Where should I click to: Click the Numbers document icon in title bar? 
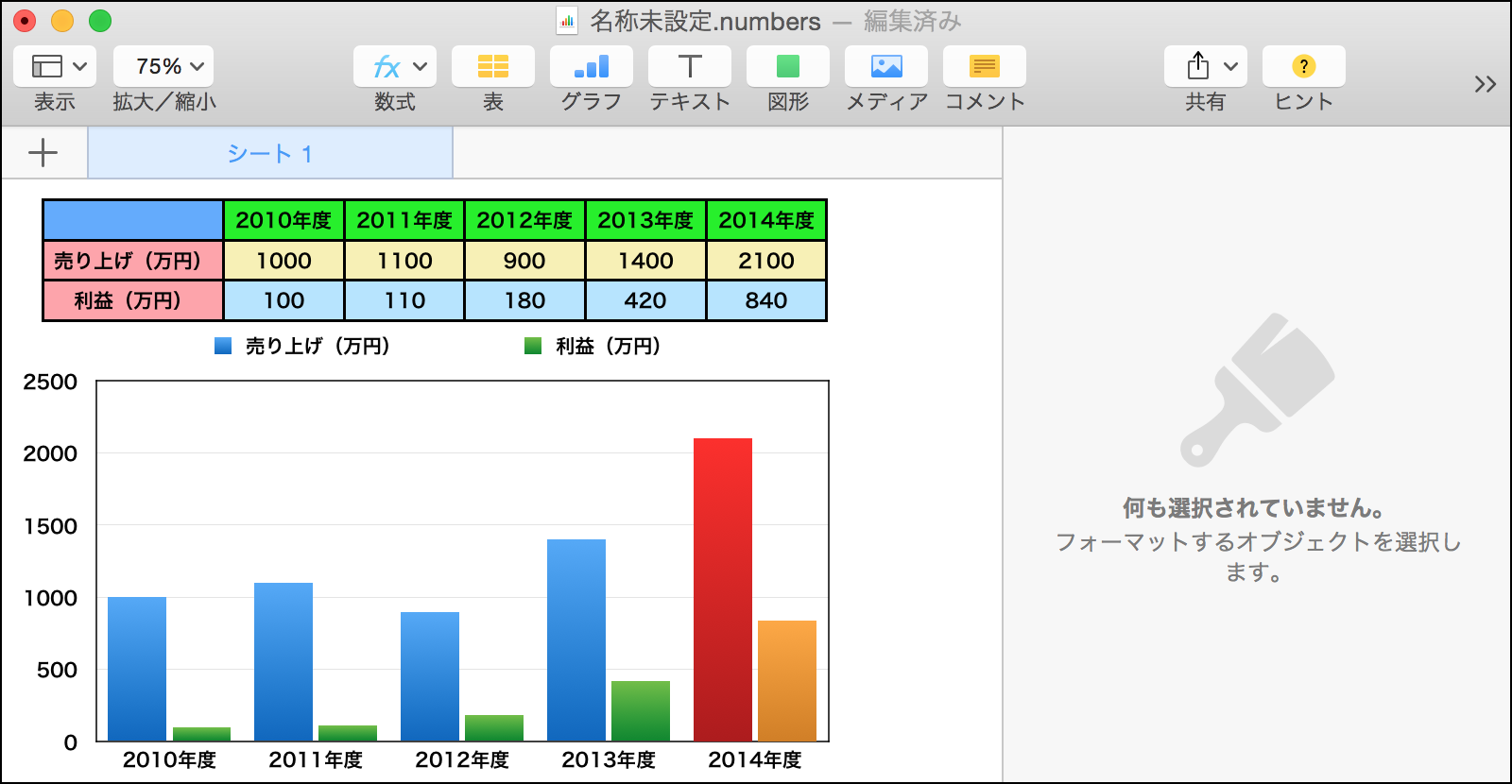[567, 21]
